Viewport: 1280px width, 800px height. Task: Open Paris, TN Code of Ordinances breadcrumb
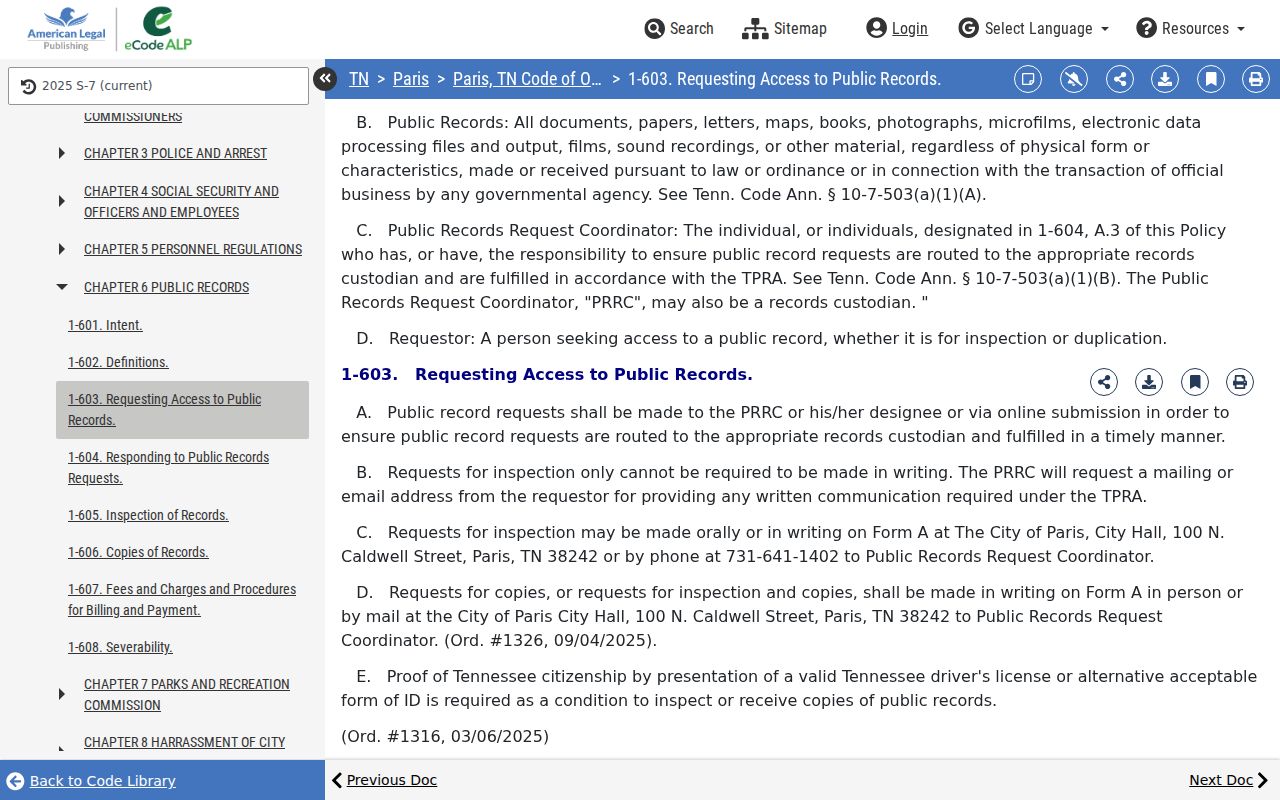(x=528, y=79)
